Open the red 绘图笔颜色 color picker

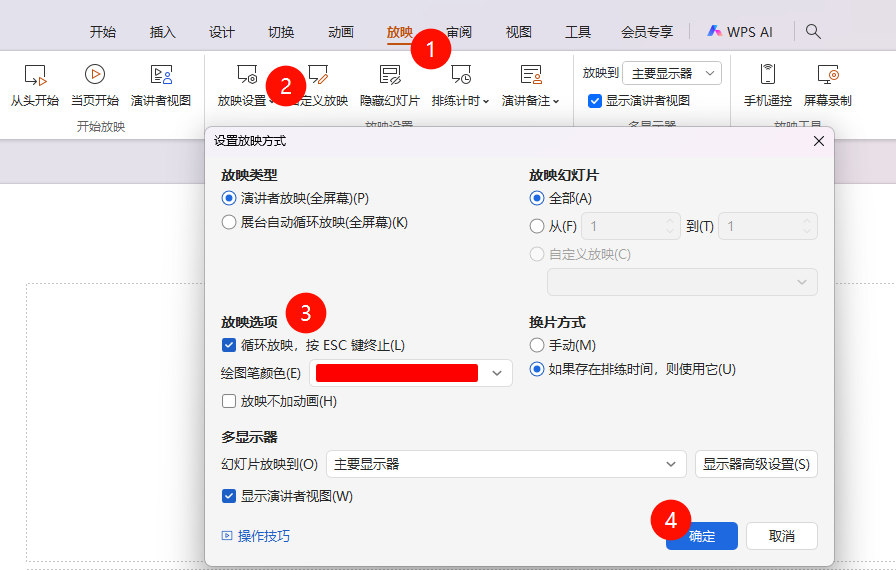[411, 373]
